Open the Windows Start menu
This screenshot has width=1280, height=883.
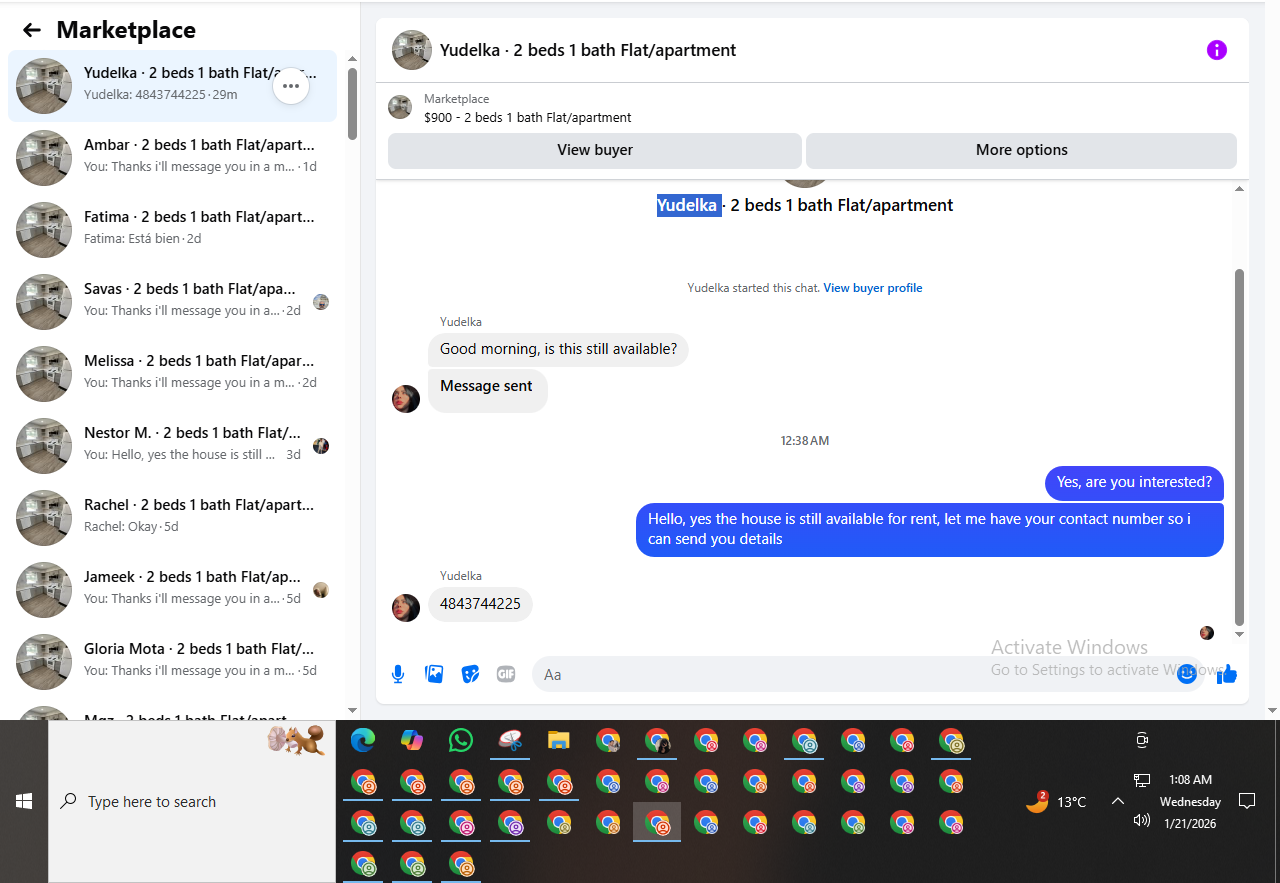pos(24,801)
